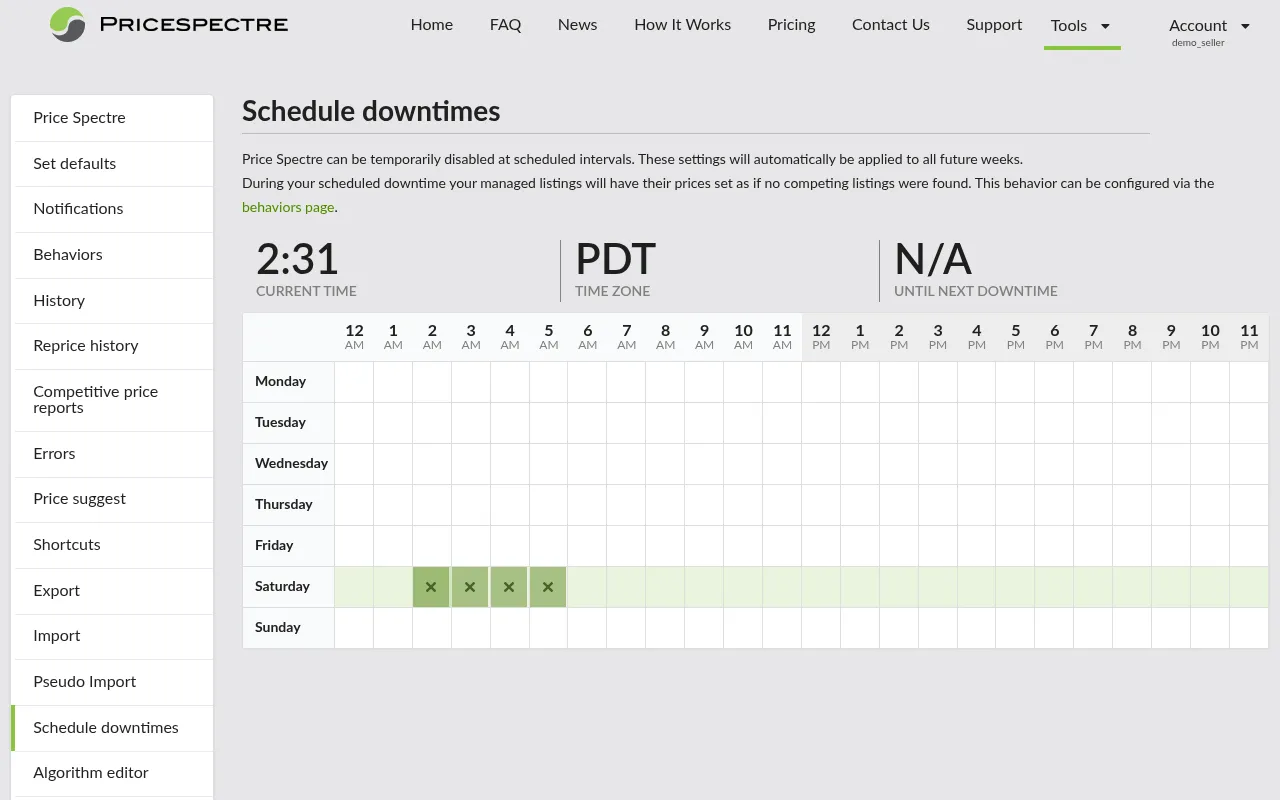Expand the Tools dropdown menu
1280x800 pixels.
1081,25
